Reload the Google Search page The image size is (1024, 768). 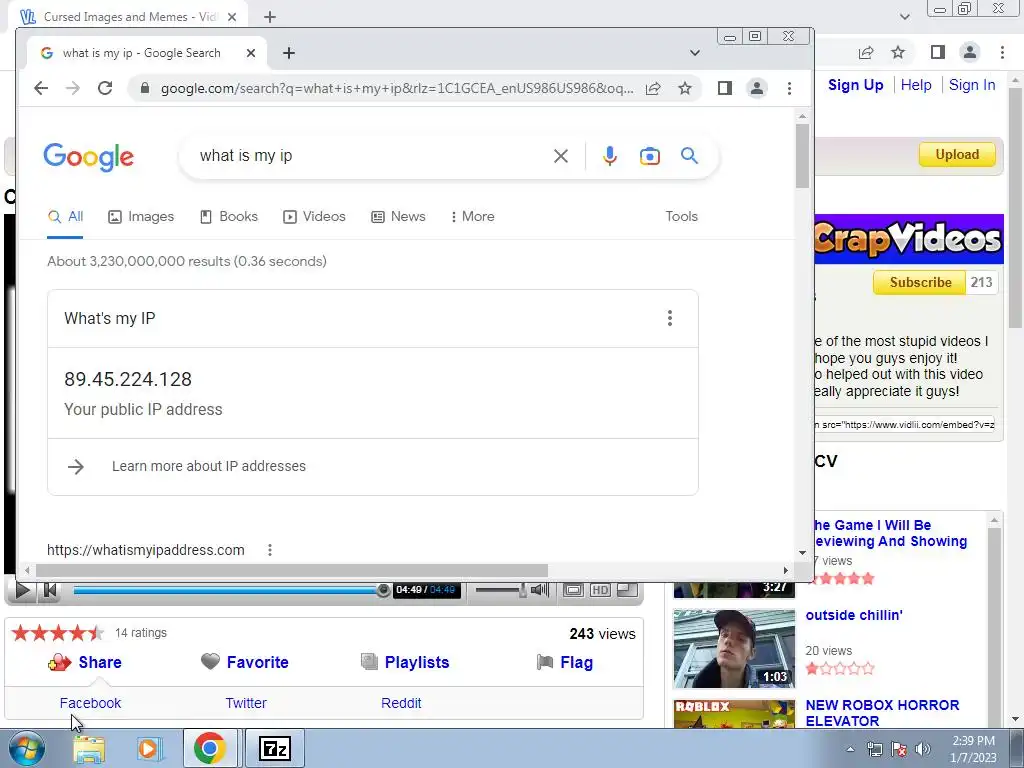pos(105,88)
